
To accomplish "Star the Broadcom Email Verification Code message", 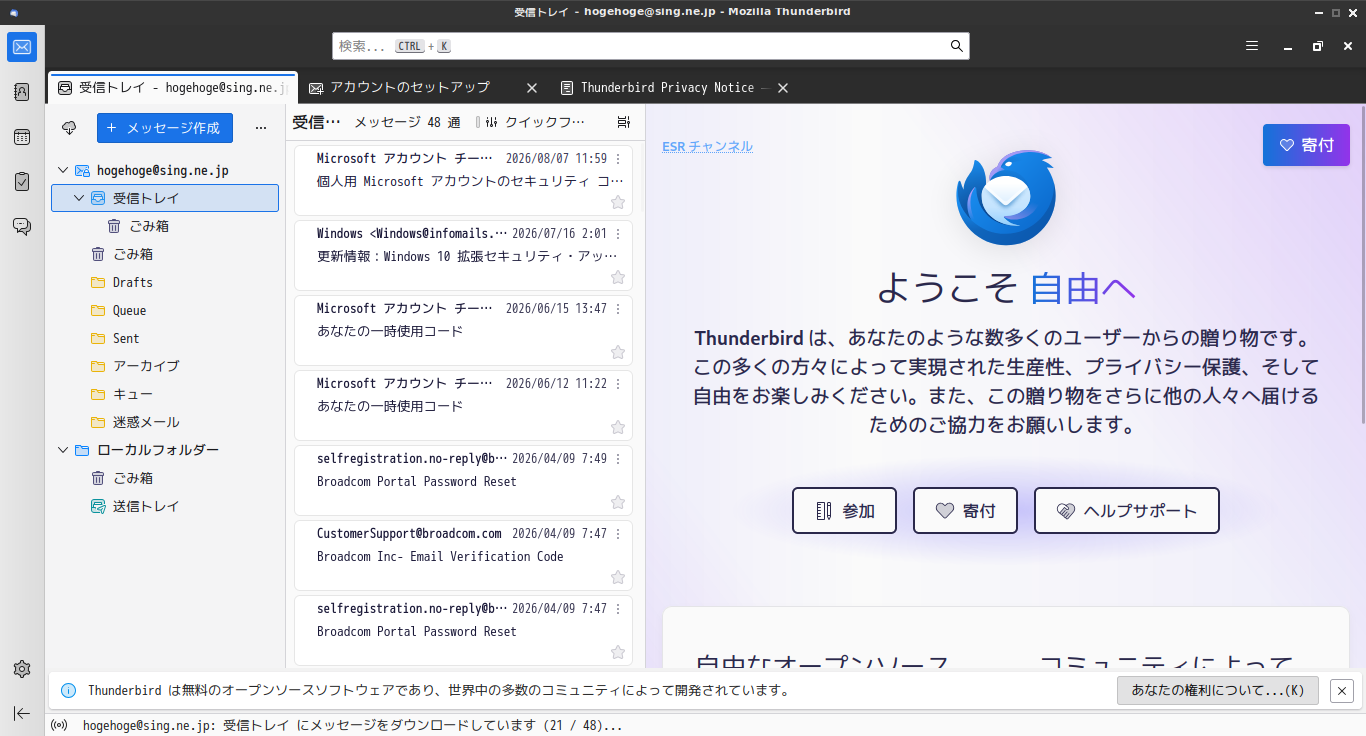I will [x=618, y=577].
